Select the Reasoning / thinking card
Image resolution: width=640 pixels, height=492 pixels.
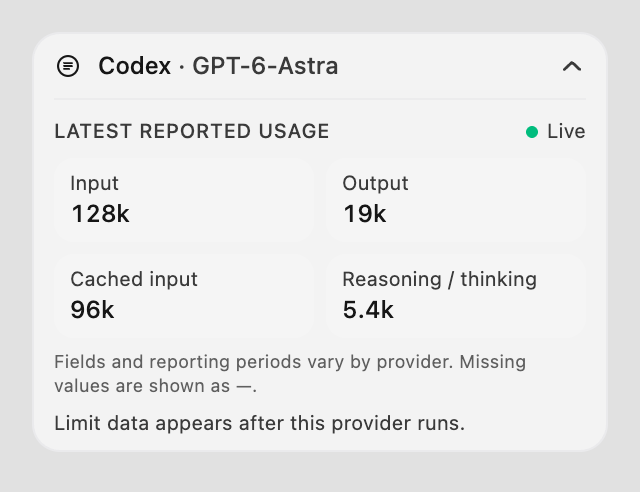pos(456,296)
